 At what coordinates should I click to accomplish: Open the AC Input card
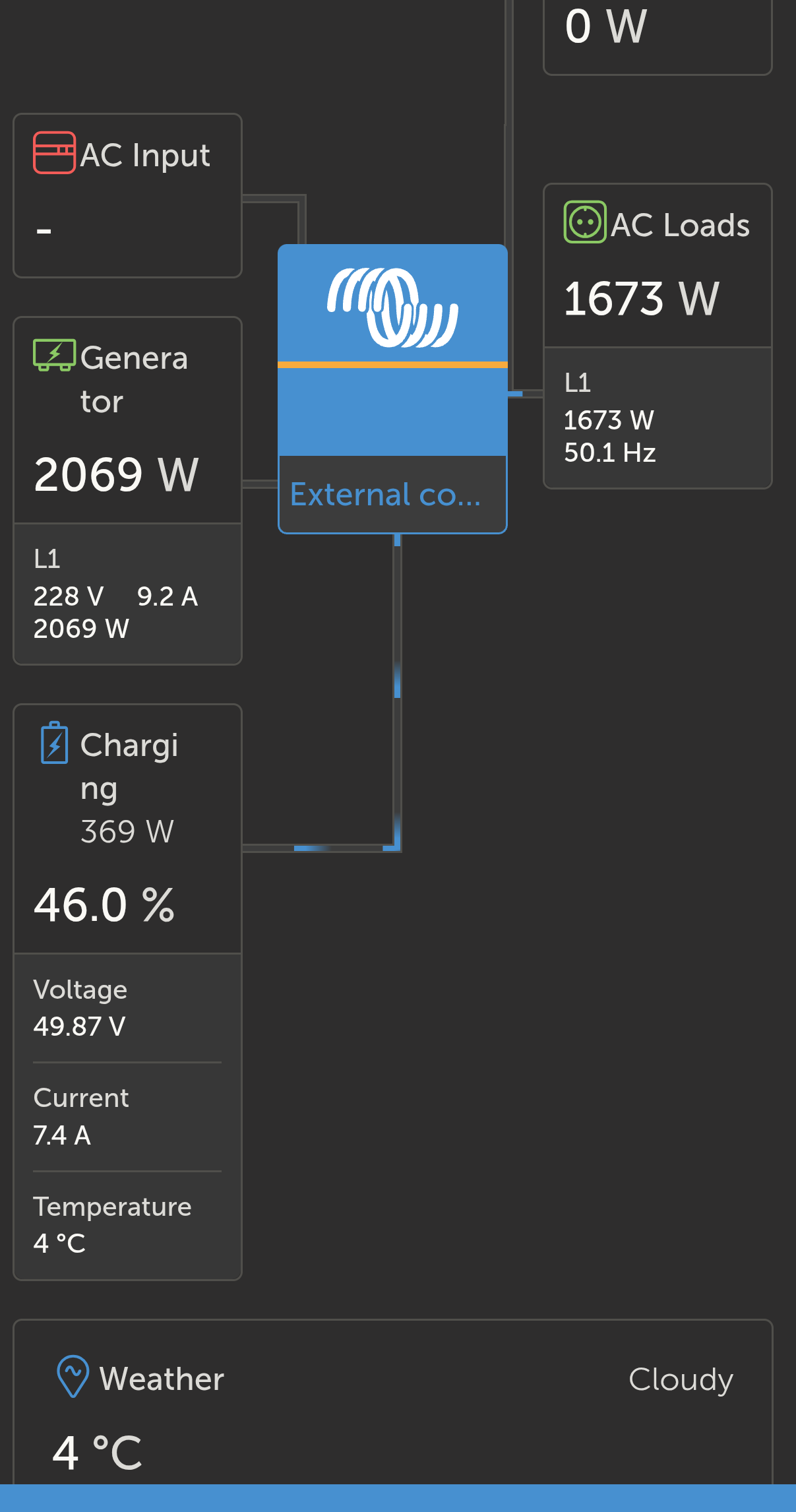127,196
